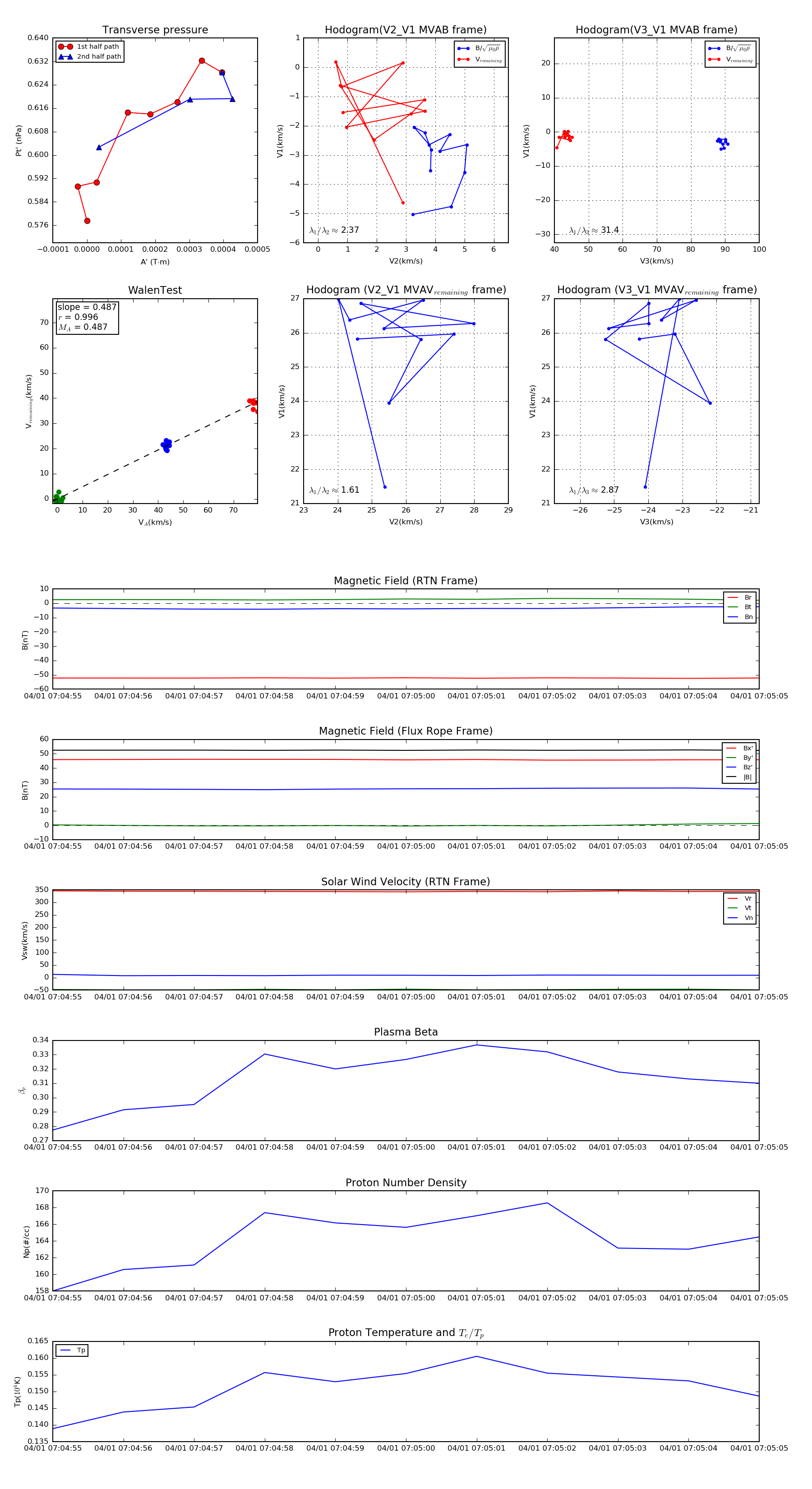812x1489 pixels.
Task: Click the MVAV remaining V3_V1 hodogram title
Action: click(656, 290)
